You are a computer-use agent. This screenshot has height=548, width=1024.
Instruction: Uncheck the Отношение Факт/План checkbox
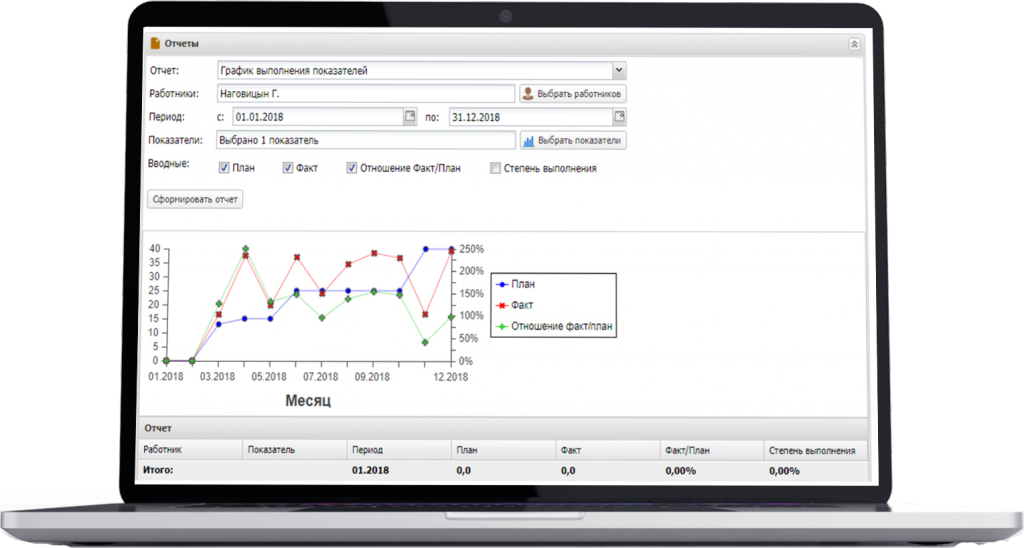coord(351,168)
